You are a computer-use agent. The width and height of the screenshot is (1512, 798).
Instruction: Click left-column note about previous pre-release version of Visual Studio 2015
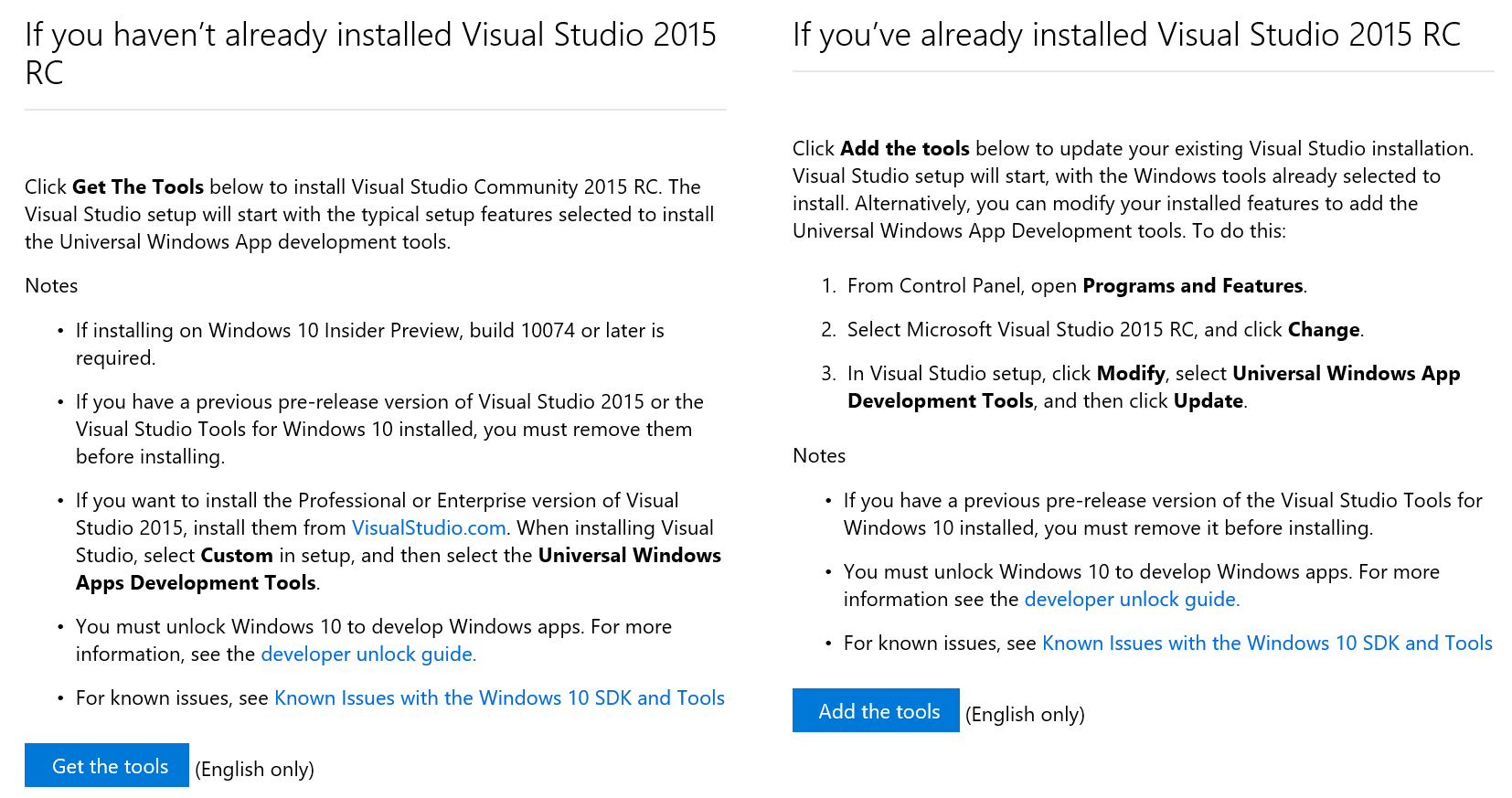(389, 429)
